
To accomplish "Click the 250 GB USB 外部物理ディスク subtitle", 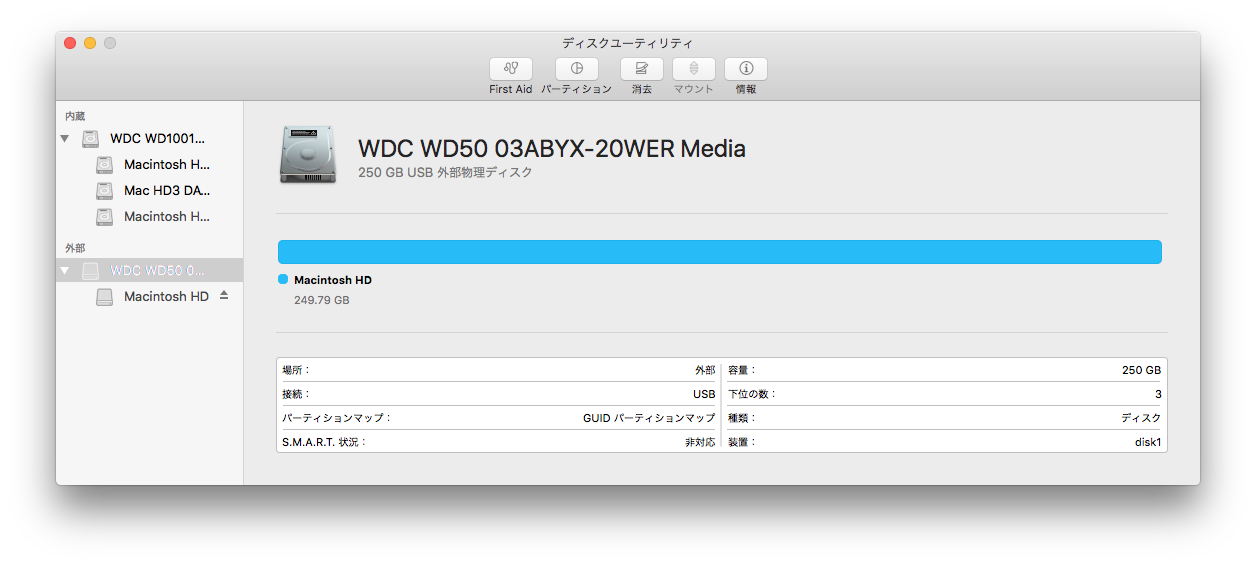I will tap(445, 173).
